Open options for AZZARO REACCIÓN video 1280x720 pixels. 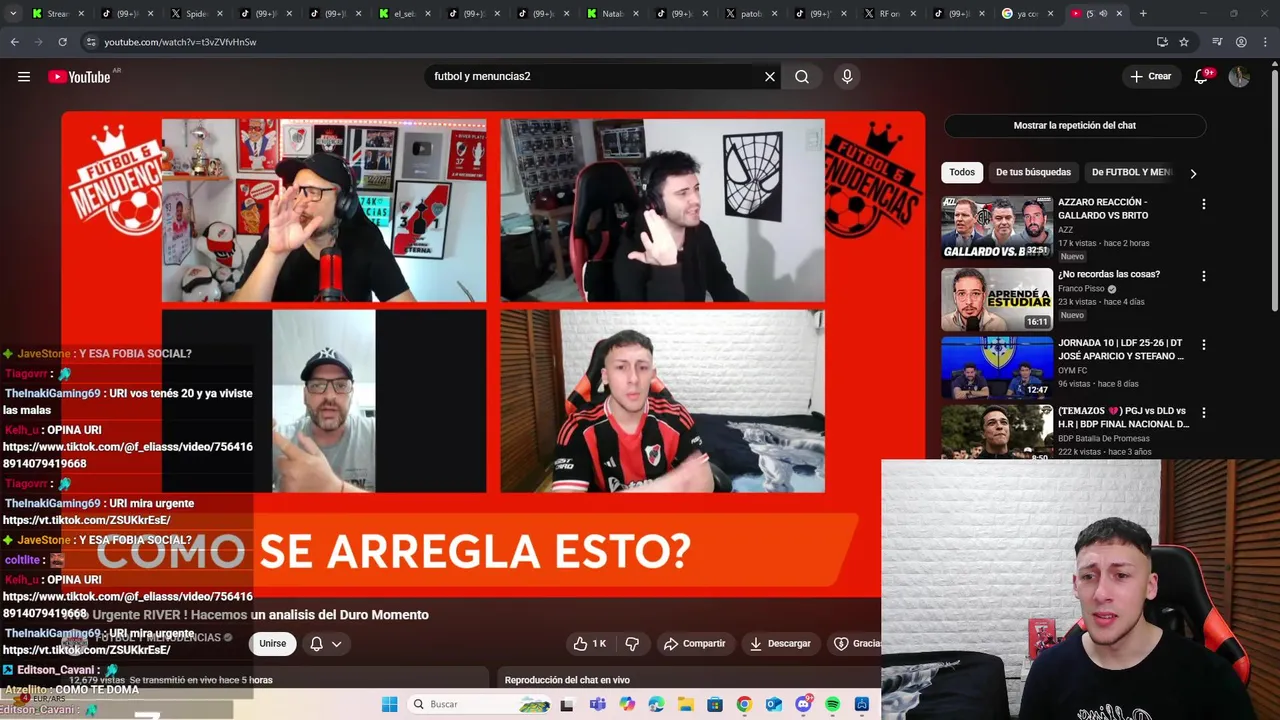1204,204
